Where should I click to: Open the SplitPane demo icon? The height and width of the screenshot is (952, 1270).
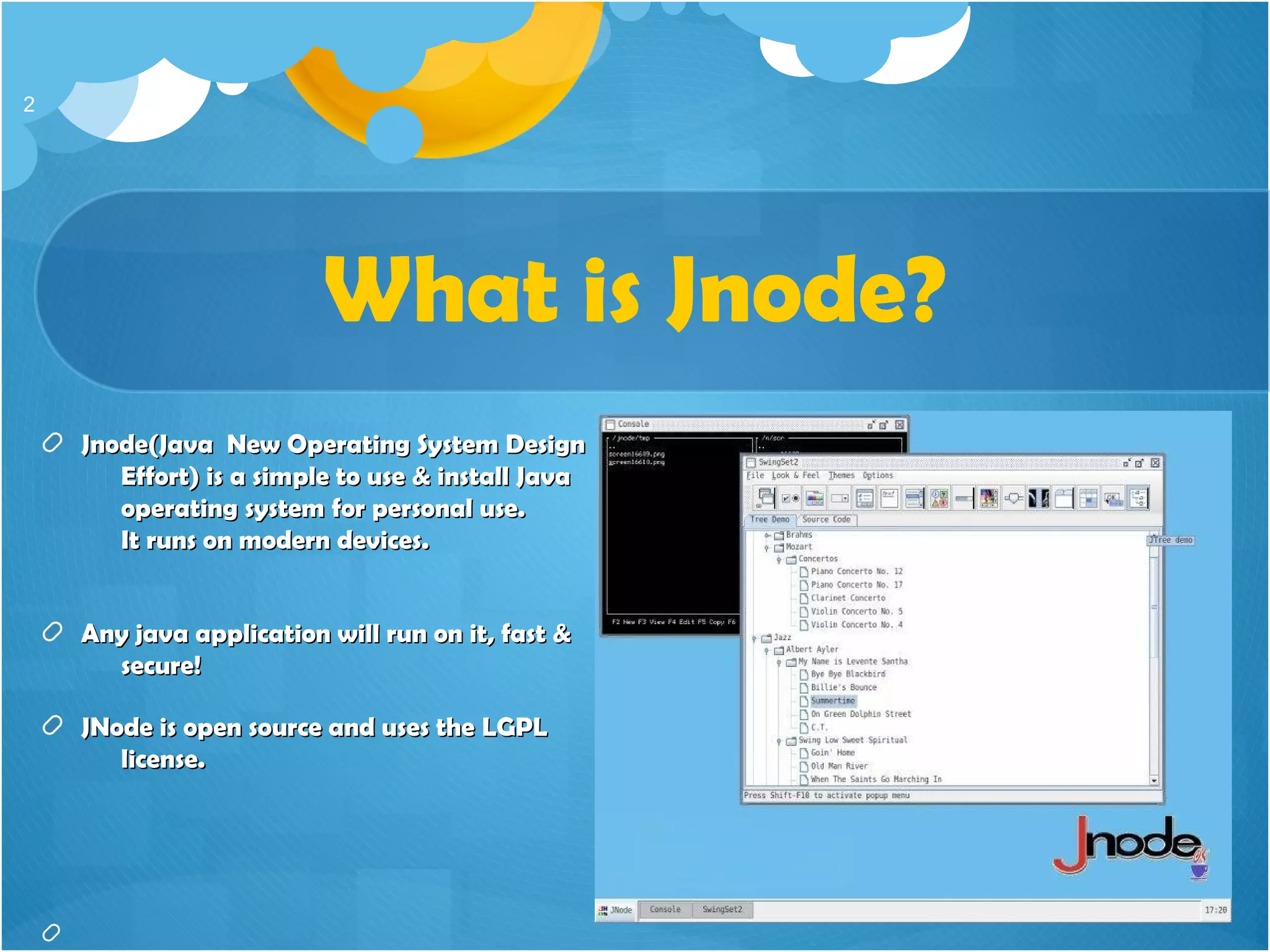click(x=1038, y=498)
